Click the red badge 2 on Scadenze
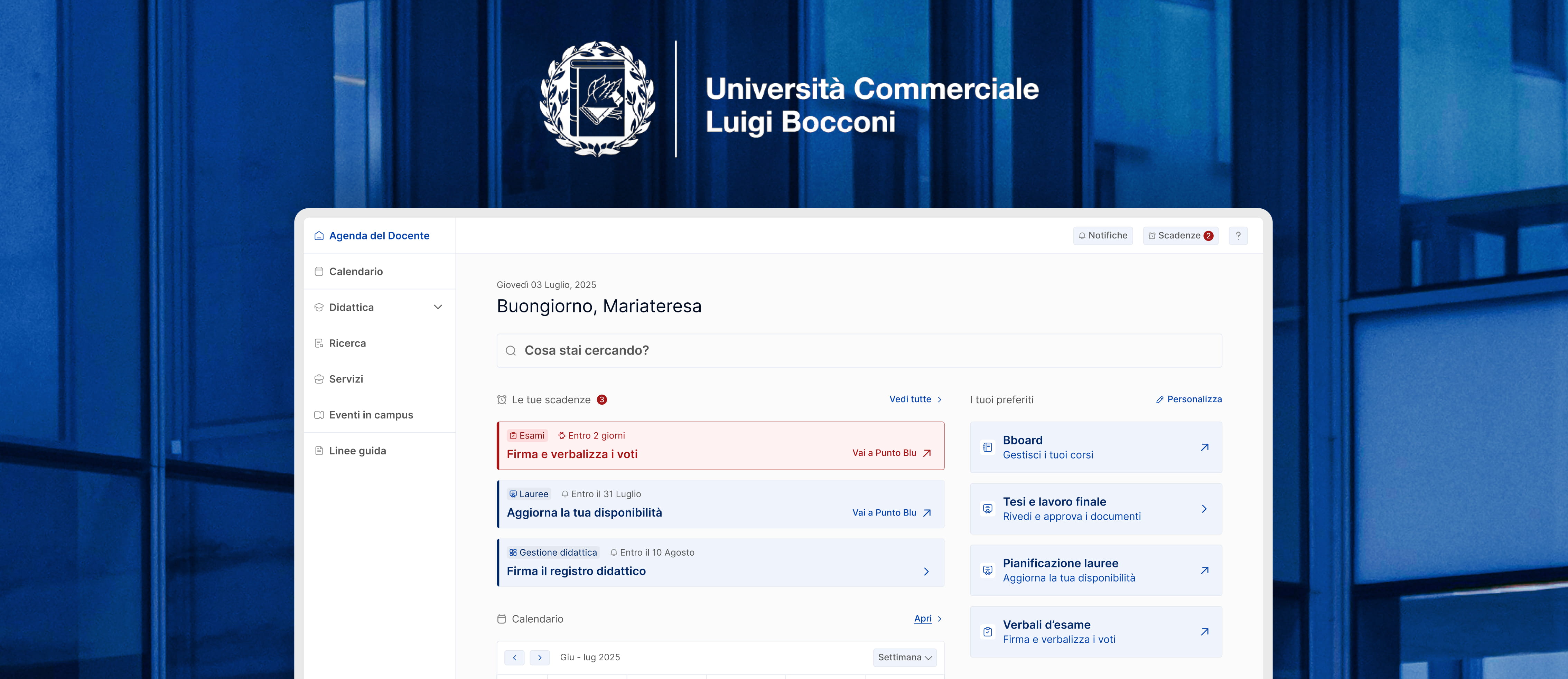Screen dimensions: 1568x679 [1208, 236]
